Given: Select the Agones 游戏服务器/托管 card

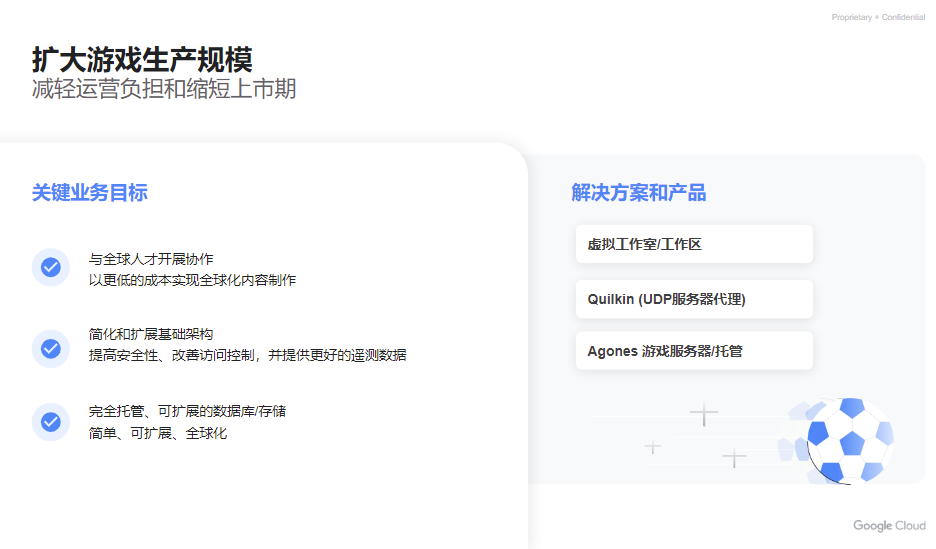Looking at the screenshot, I should click(x=694, y=351).
